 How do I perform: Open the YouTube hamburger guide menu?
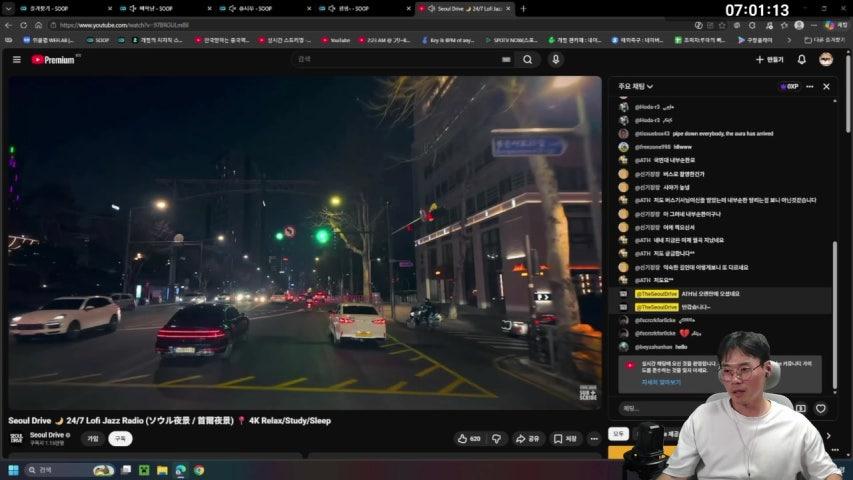point(16,59)
